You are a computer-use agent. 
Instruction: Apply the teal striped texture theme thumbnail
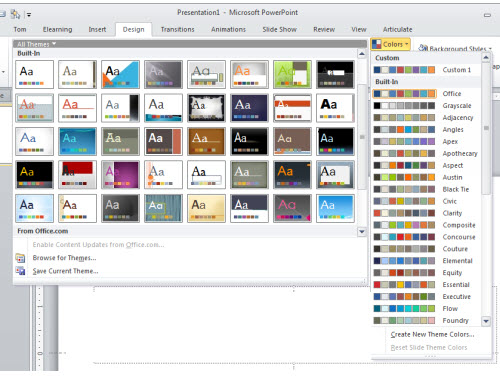163,208
